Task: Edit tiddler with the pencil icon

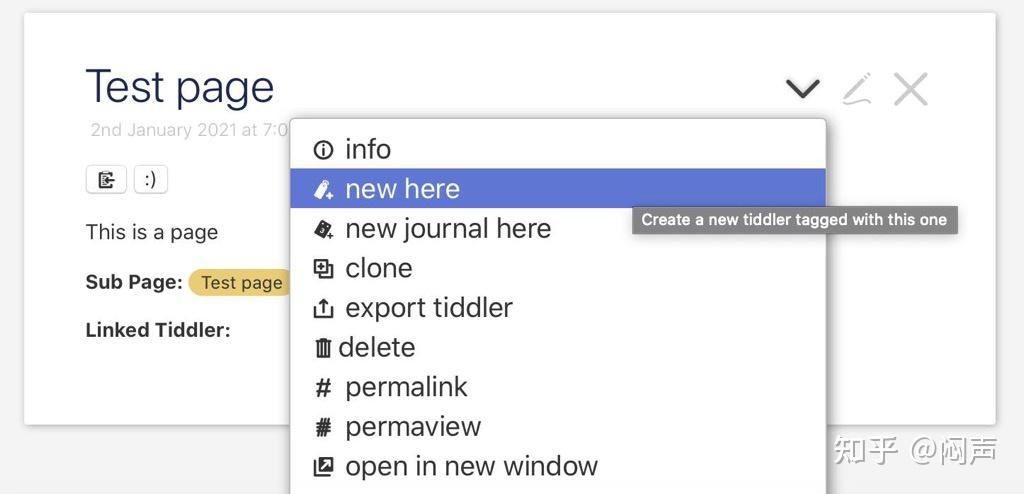Action: click(856, 89)
